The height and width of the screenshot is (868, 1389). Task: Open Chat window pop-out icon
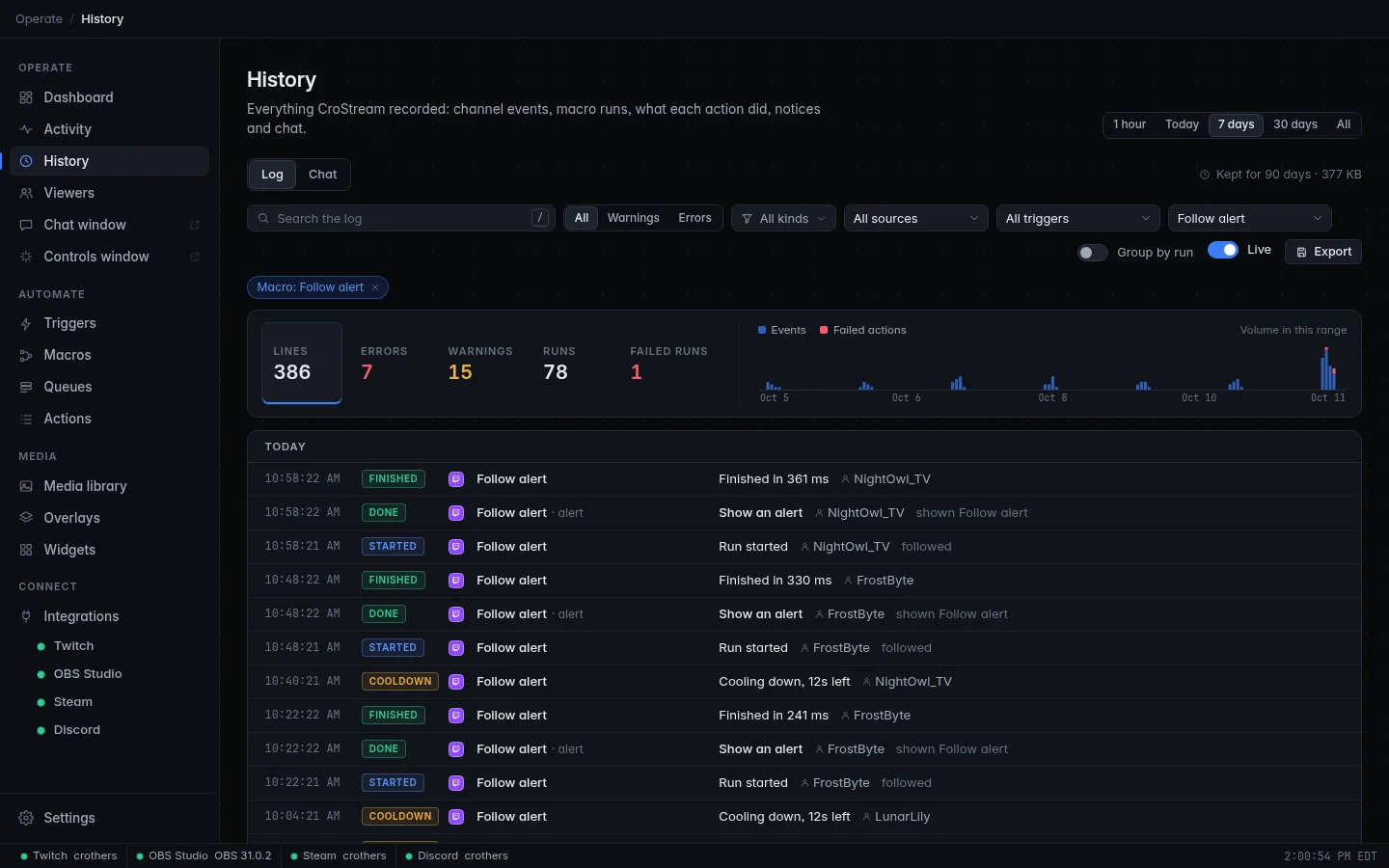[x=195, y=225]
